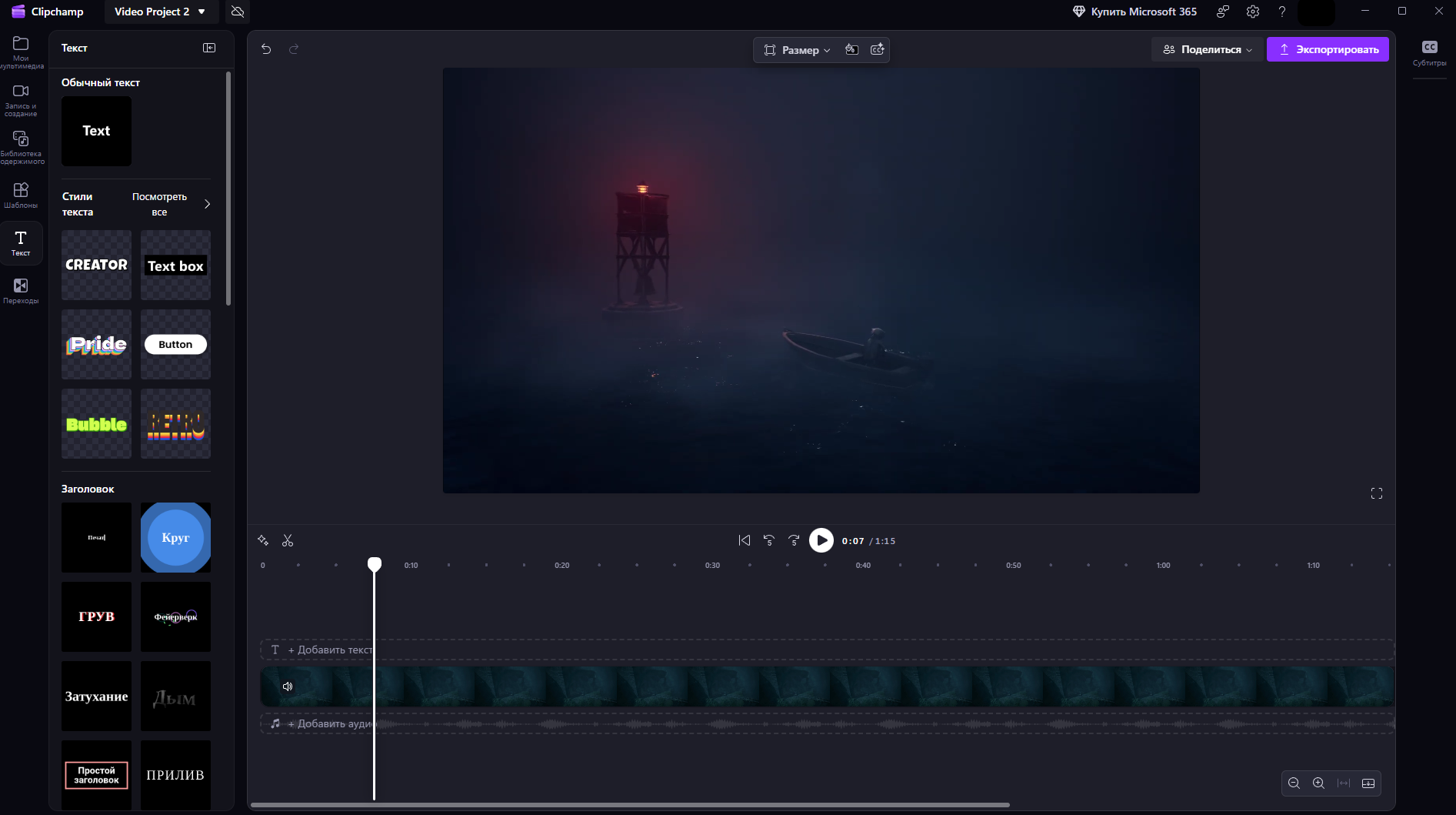Select Pride text style
The width and height of the screenshot is (1456, 815).
96,344
